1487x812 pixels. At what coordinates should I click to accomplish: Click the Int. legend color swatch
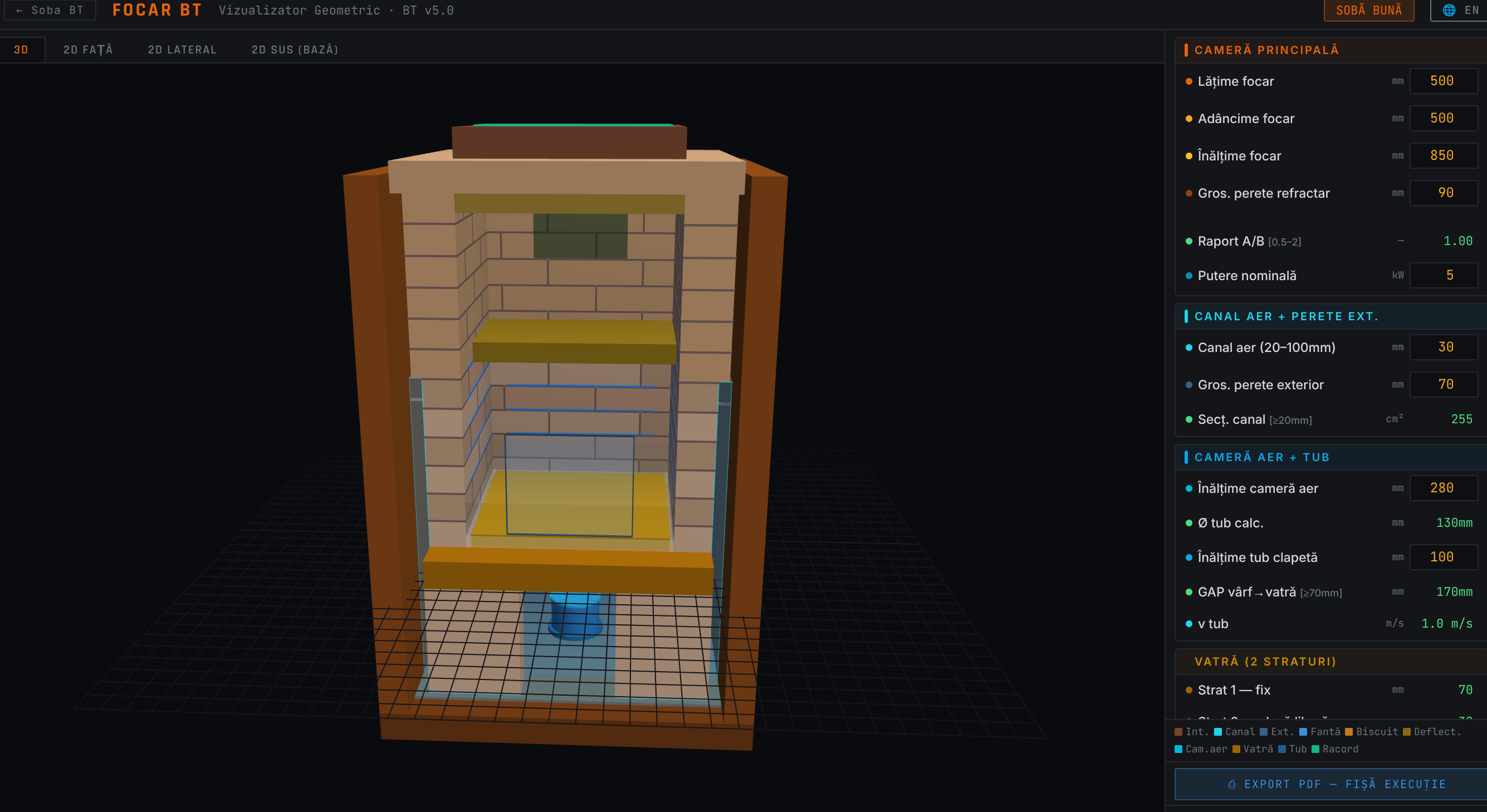(1178, 732)
